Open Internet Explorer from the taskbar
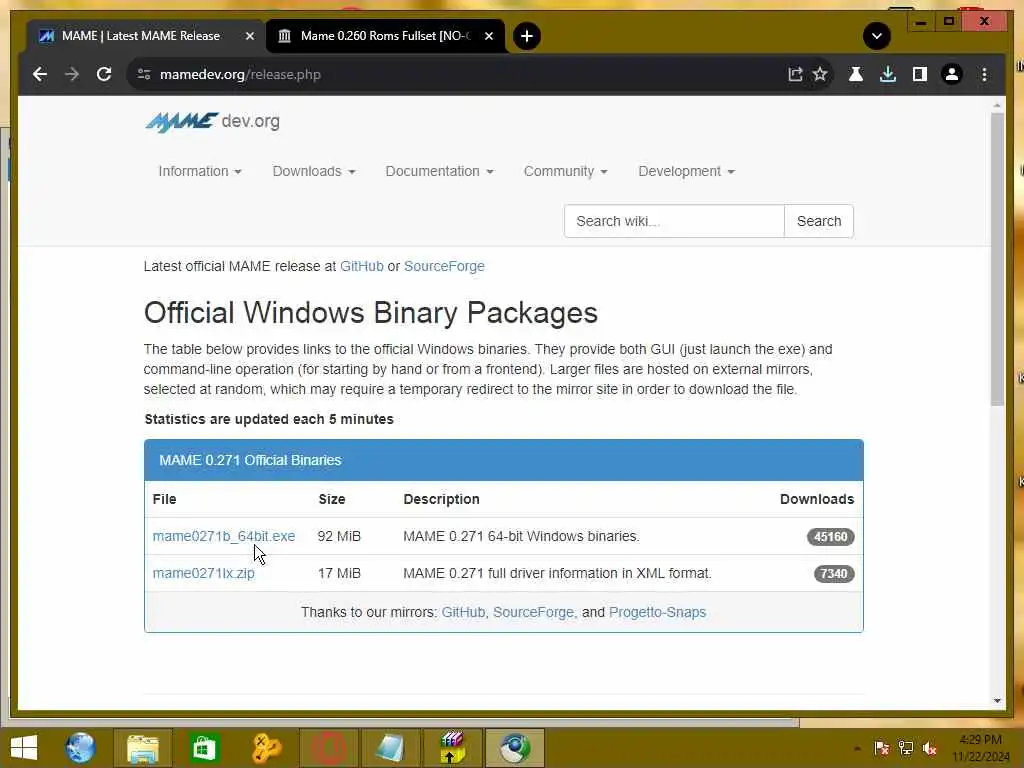The image size is (1024, 768). pos(80,748)
